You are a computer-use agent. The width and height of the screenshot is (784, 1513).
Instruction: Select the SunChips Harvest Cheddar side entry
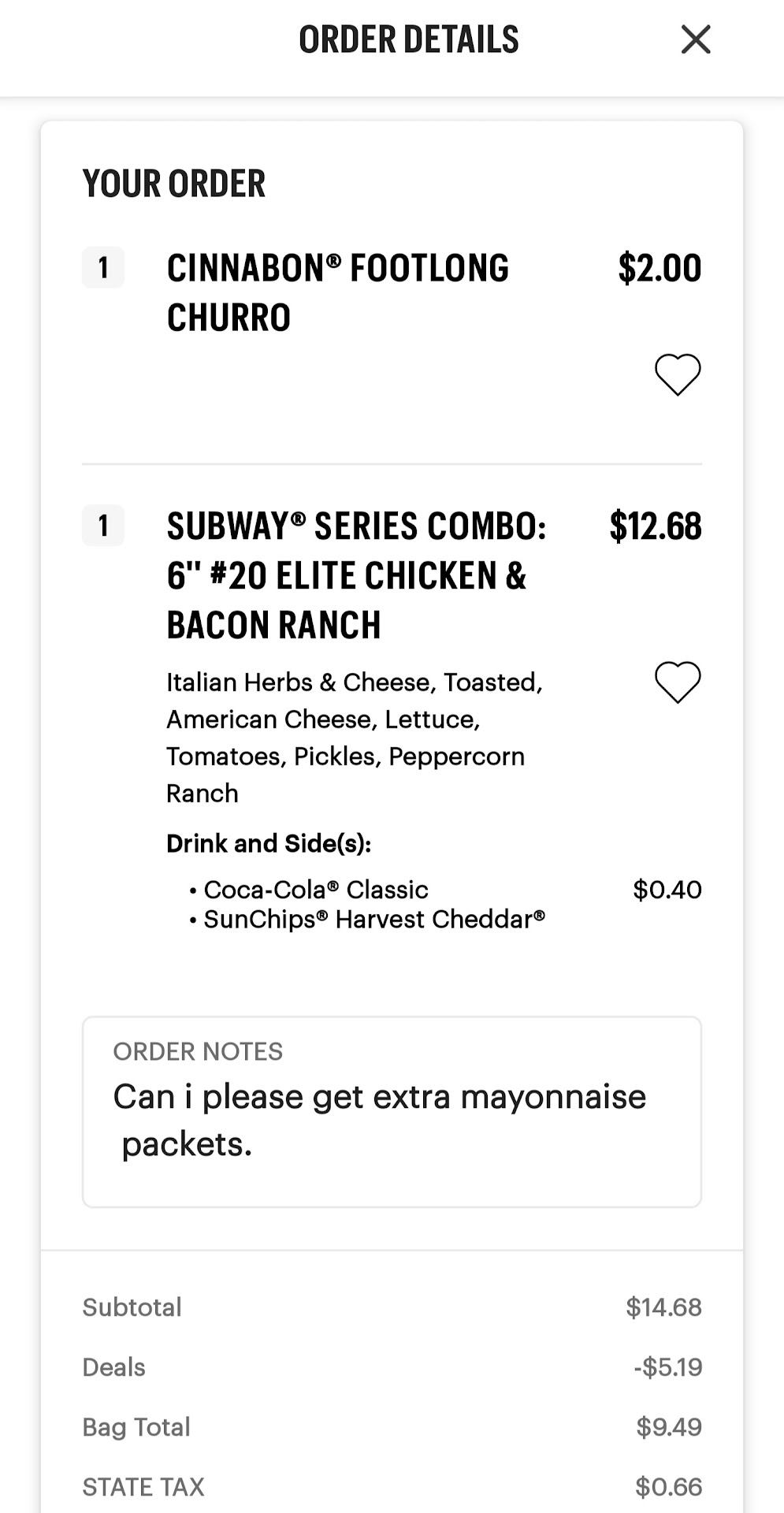point(373,920)
